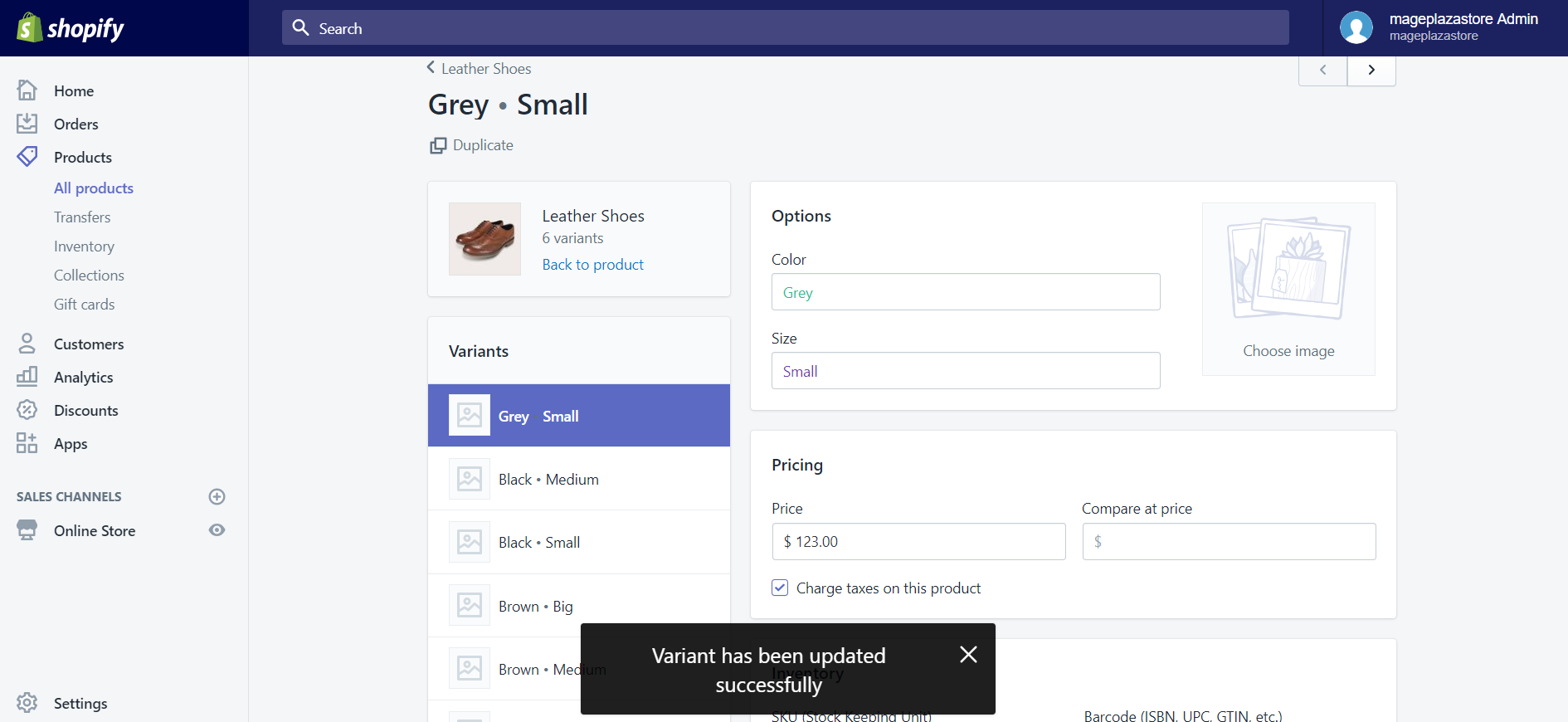Screen dimensions: 1568x722
Task: Click Back to product link
Action: tap(593, 265)
